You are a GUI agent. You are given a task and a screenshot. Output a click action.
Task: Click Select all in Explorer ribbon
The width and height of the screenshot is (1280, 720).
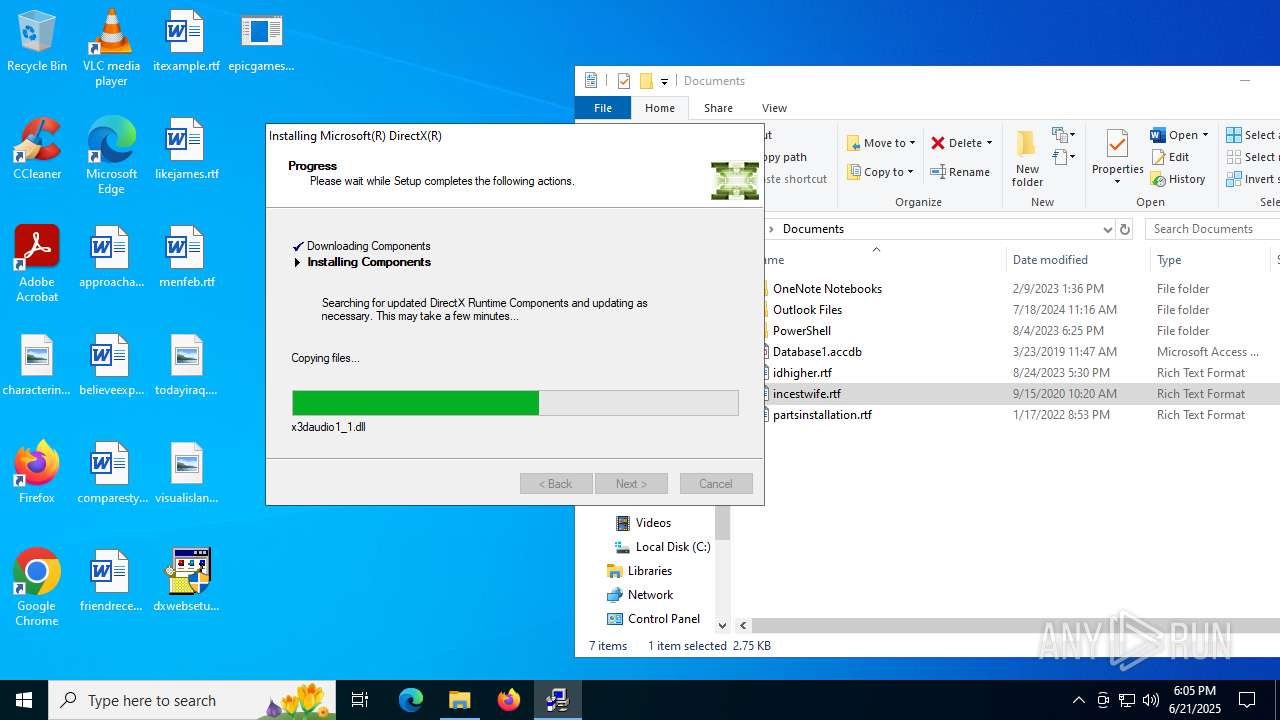click(x=1252, y=135)
